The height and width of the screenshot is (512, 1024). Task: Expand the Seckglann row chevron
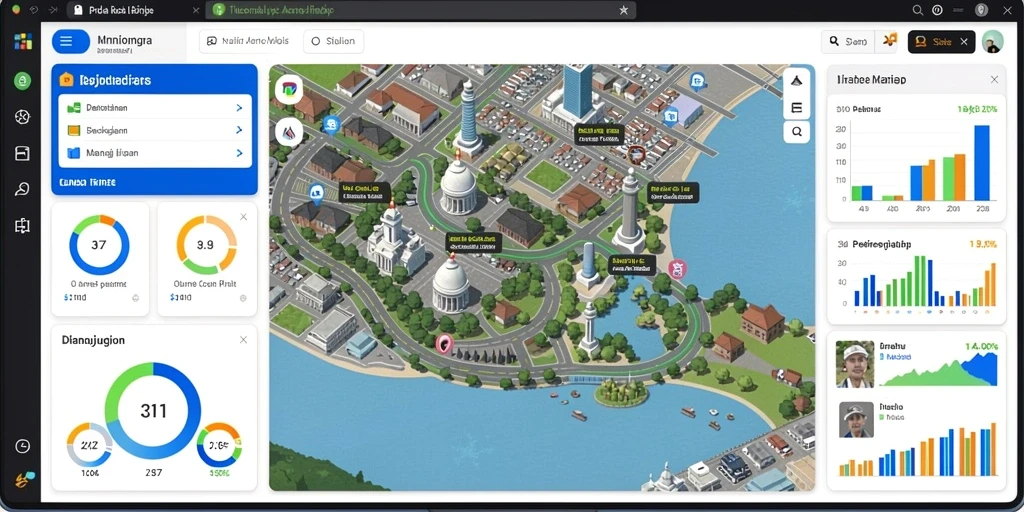(x=239, y=130)
